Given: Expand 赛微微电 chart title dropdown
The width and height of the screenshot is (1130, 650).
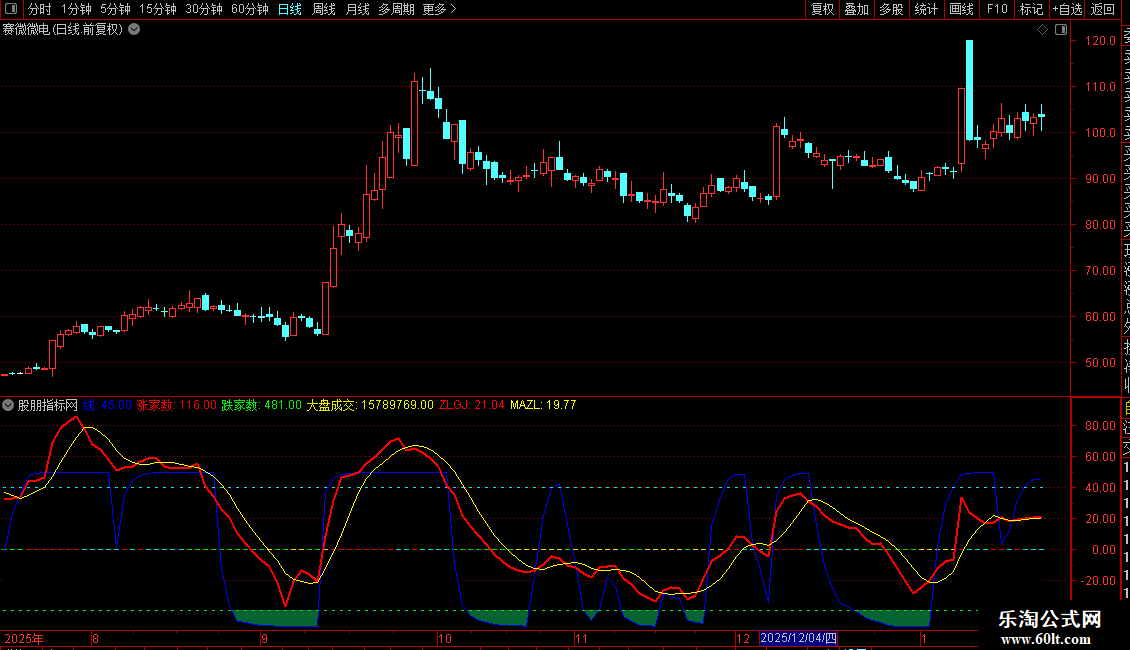Looking at the screenshot, I should [x=134, y=29].
